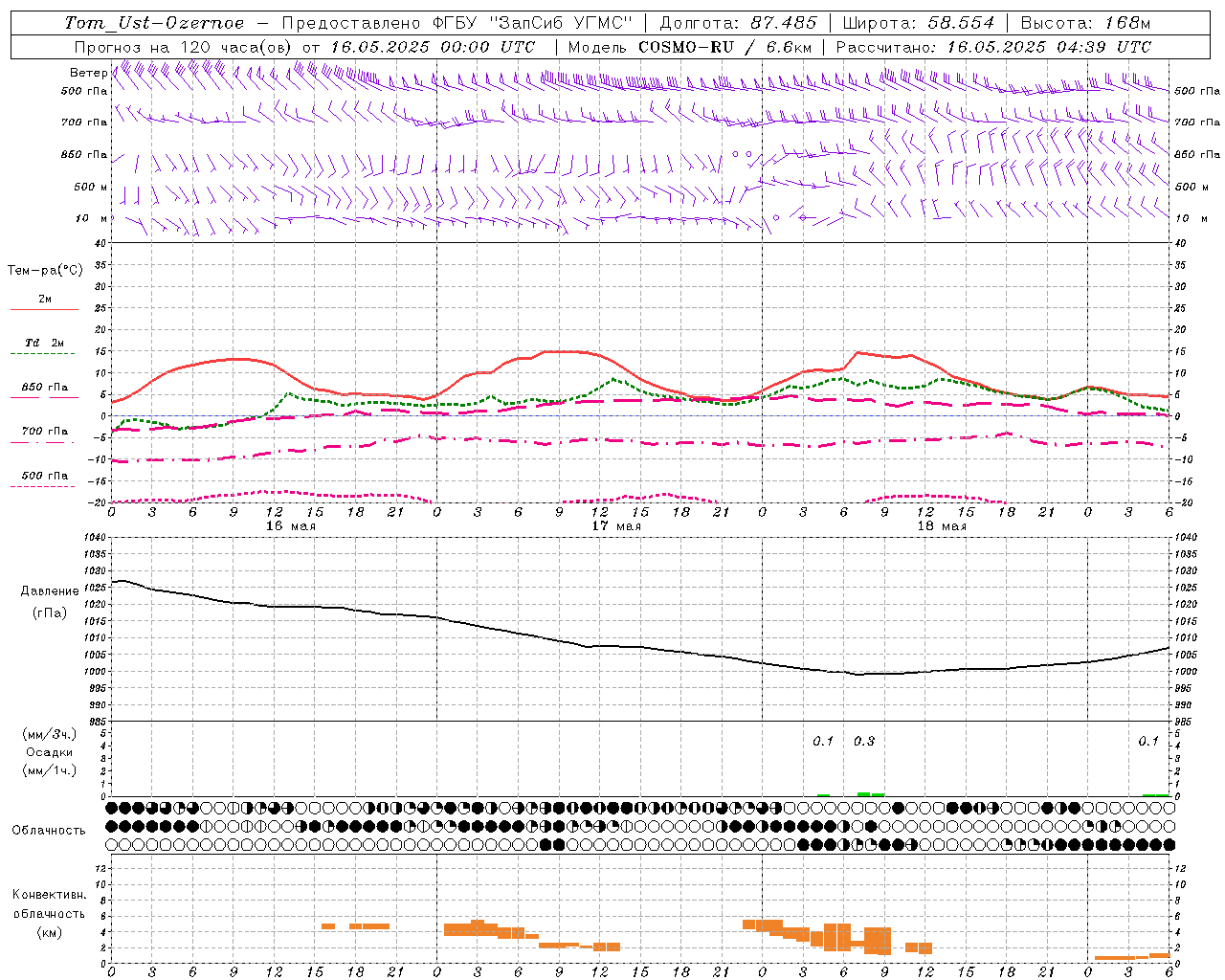This screenshot has height=980, width=1225.
Task: Click the '(мм/1ч.)' precipitation unit label
Action: pyautogui.click(x=50, y=770)
